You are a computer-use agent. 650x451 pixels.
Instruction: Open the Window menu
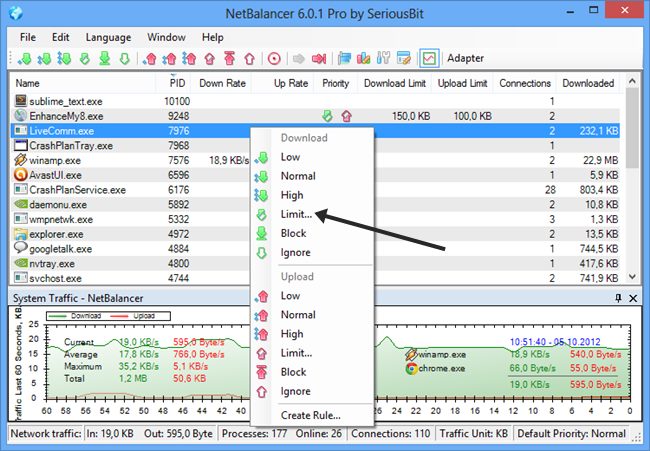pos(166,37)
